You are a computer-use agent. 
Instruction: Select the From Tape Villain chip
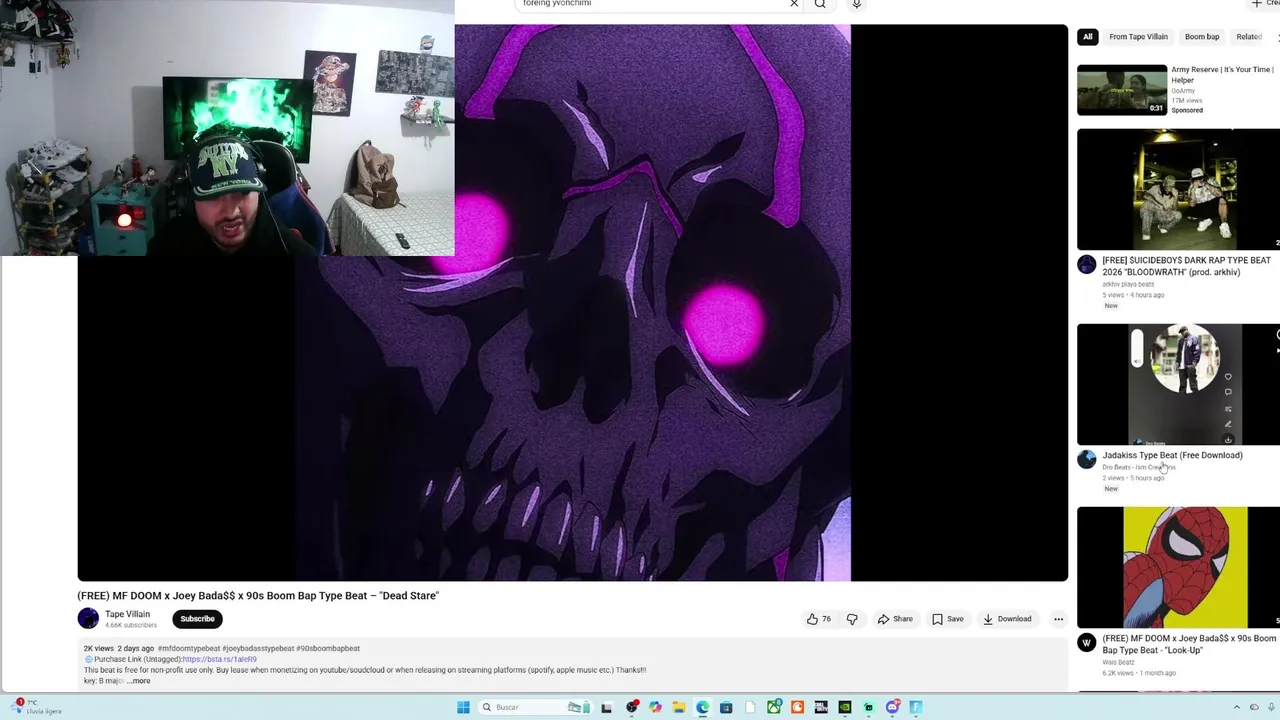coord(1138,37)
